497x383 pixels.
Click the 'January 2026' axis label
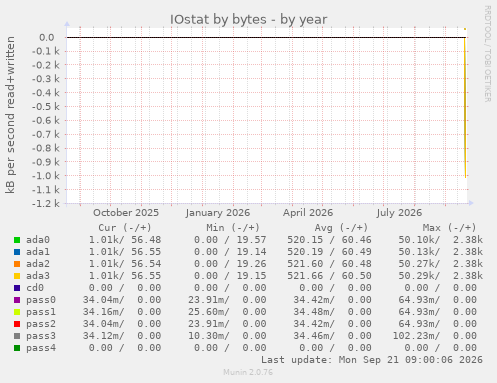click(x=218, y=213)
